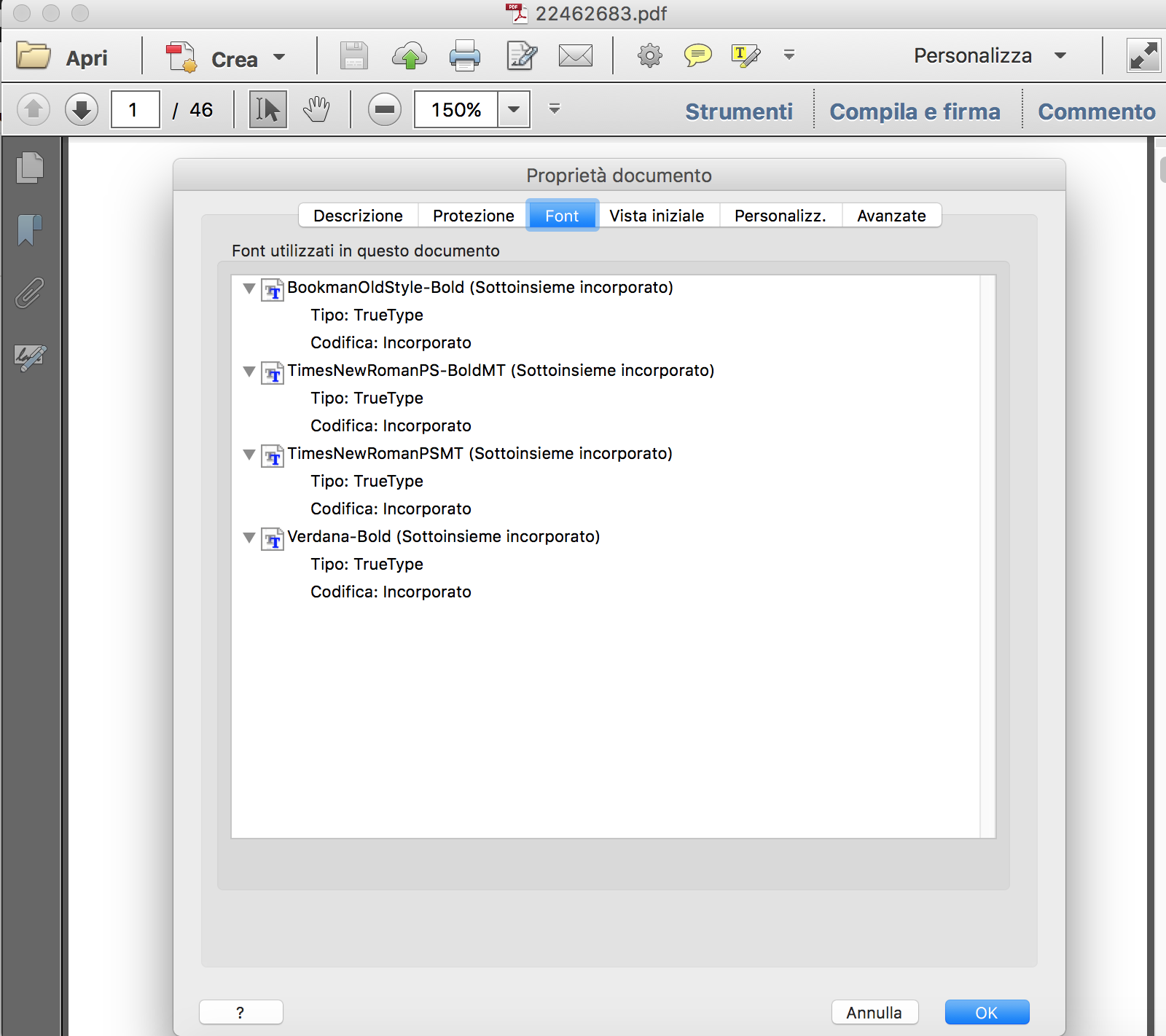Add a sticky note comment bubble

click(697, 55)
